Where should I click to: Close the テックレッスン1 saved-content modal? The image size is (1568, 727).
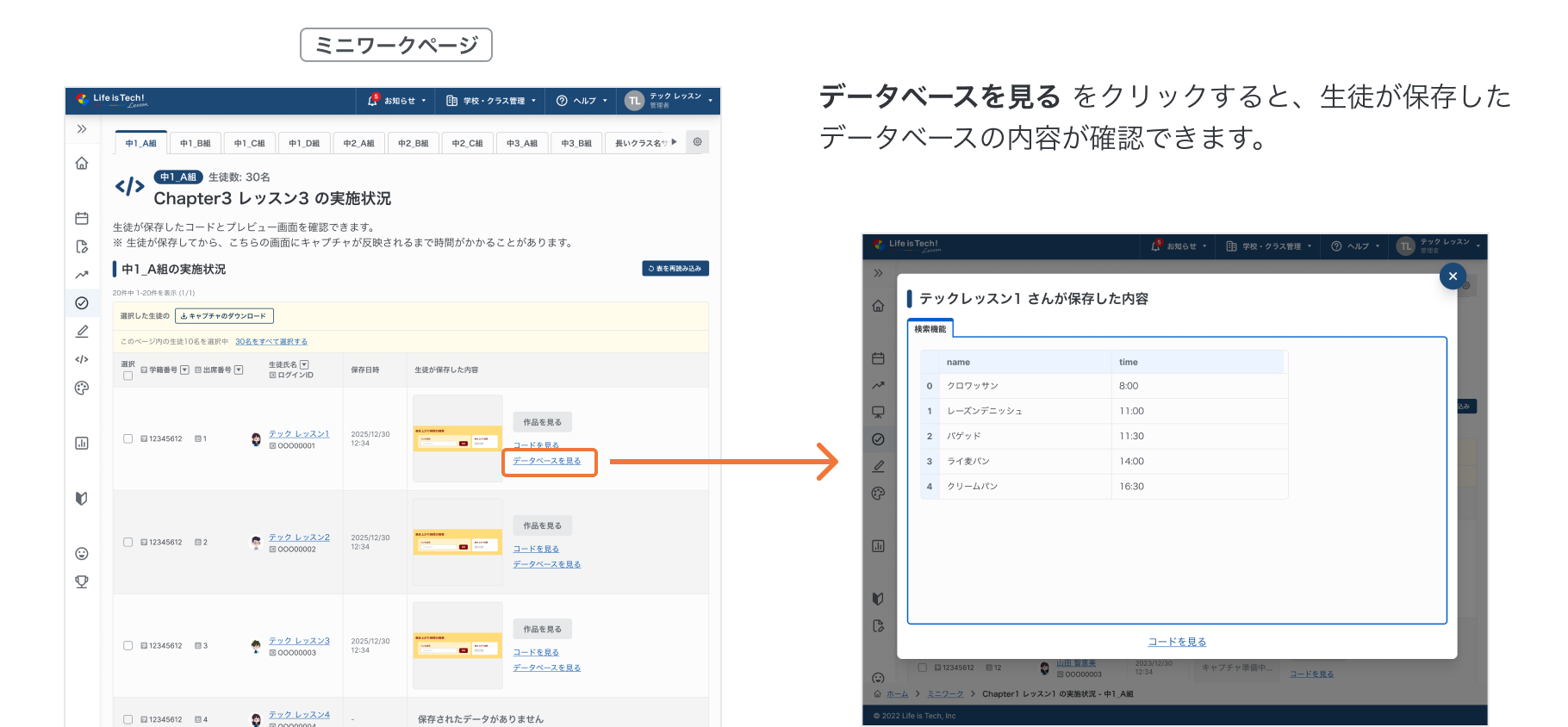(x=1453, y=276)
